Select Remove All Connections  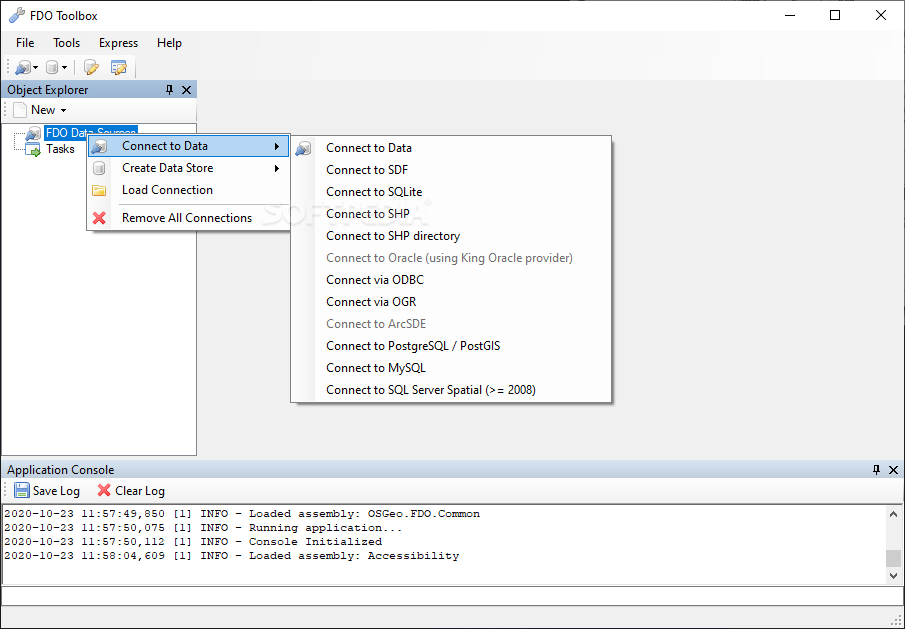tap(188, 218)
